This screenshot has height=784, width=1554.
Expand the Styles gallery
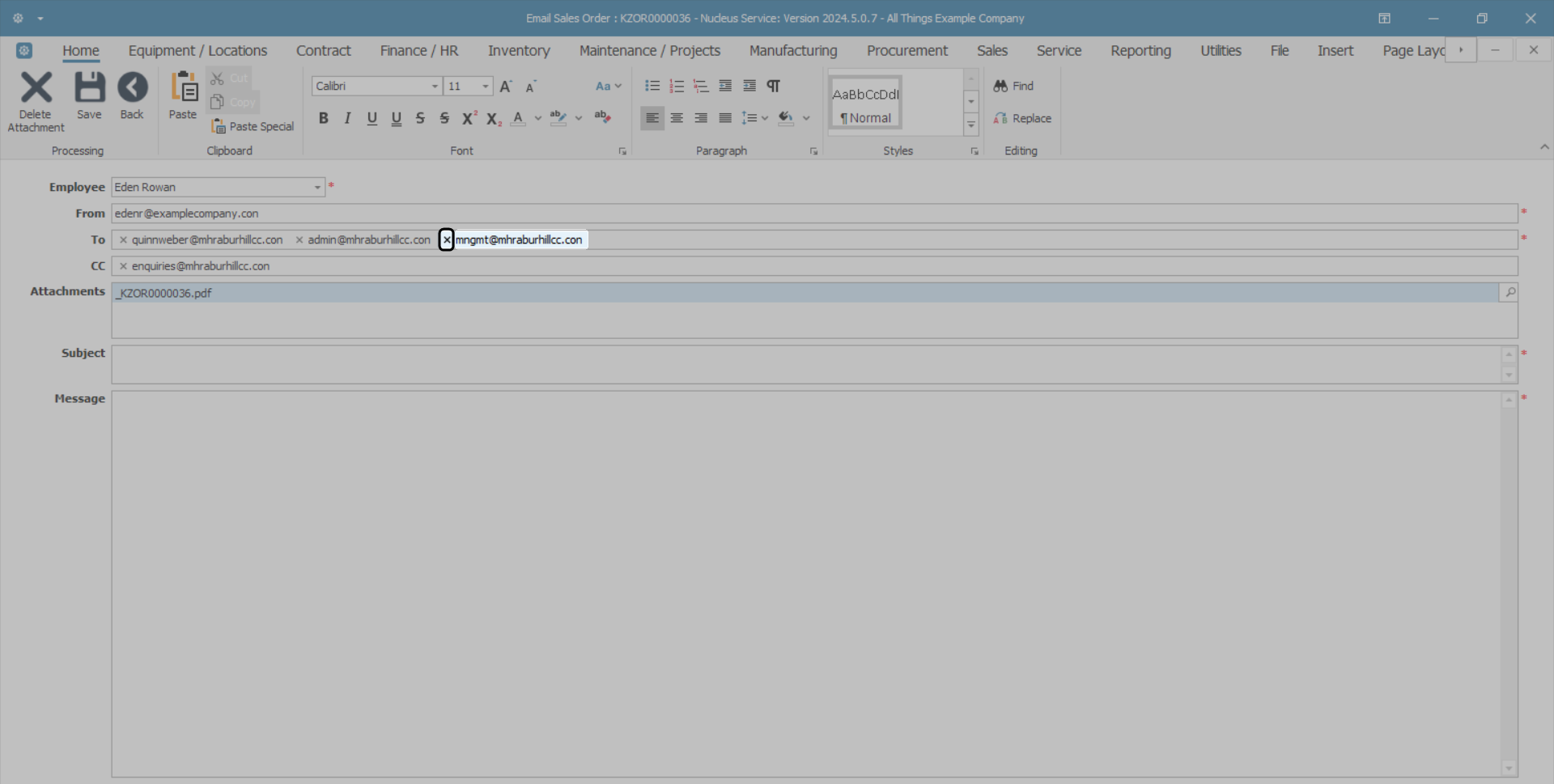click(971, 125)
